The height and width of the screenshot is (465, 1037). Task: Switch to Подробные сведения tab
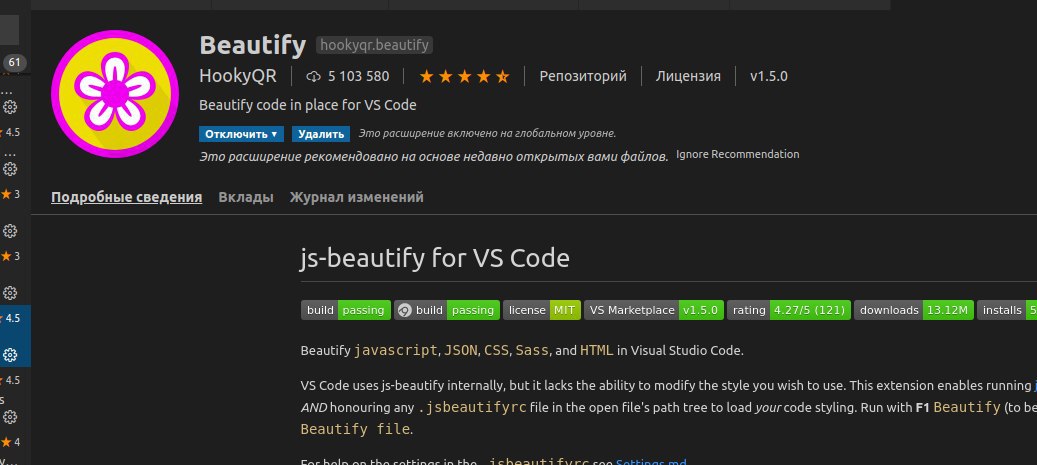[126, 197]
